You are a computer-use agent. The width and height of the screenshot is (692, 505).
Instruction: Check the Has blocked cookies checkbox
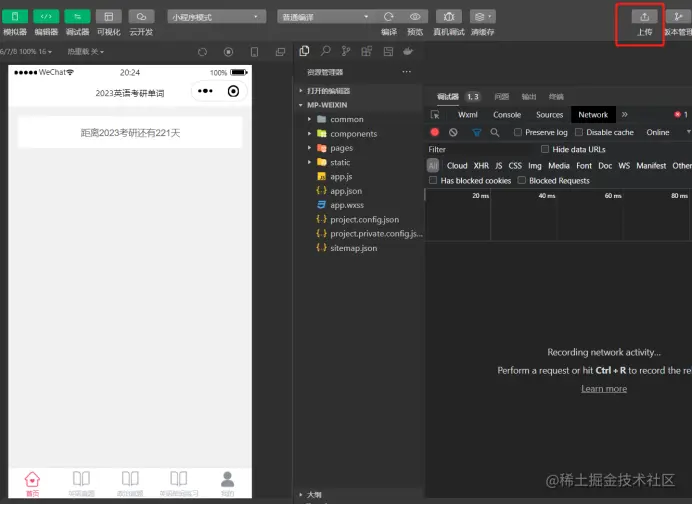433,180
